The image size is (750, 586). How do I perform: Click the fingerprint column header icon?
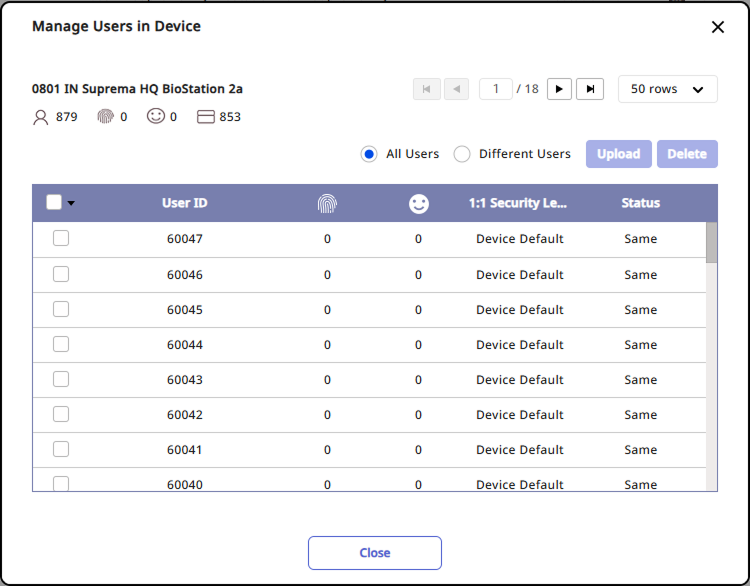[x=327, y=203]
